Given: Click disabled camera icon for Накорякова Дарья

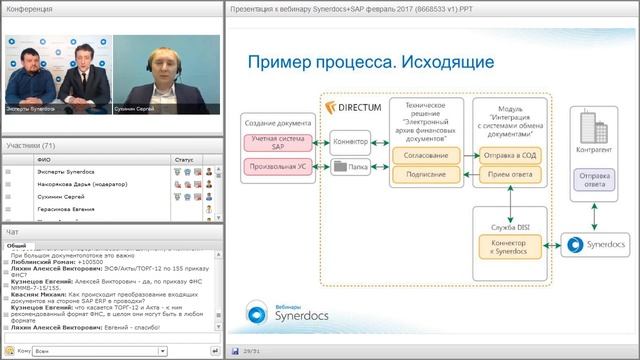Looking at the screenshot, I should 187,184.
